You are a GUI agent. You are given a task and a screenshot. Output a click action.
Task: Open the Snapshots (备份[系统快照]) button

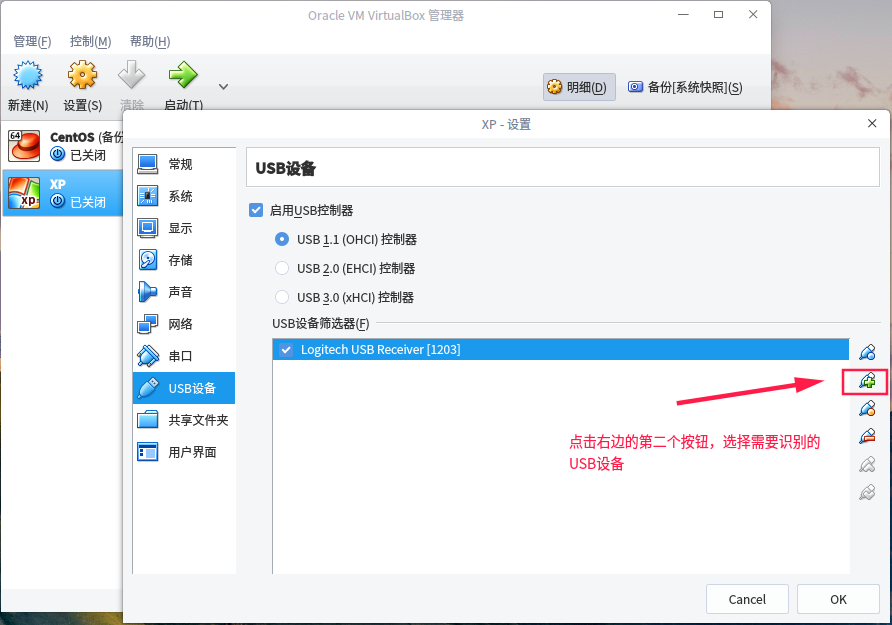685,87
